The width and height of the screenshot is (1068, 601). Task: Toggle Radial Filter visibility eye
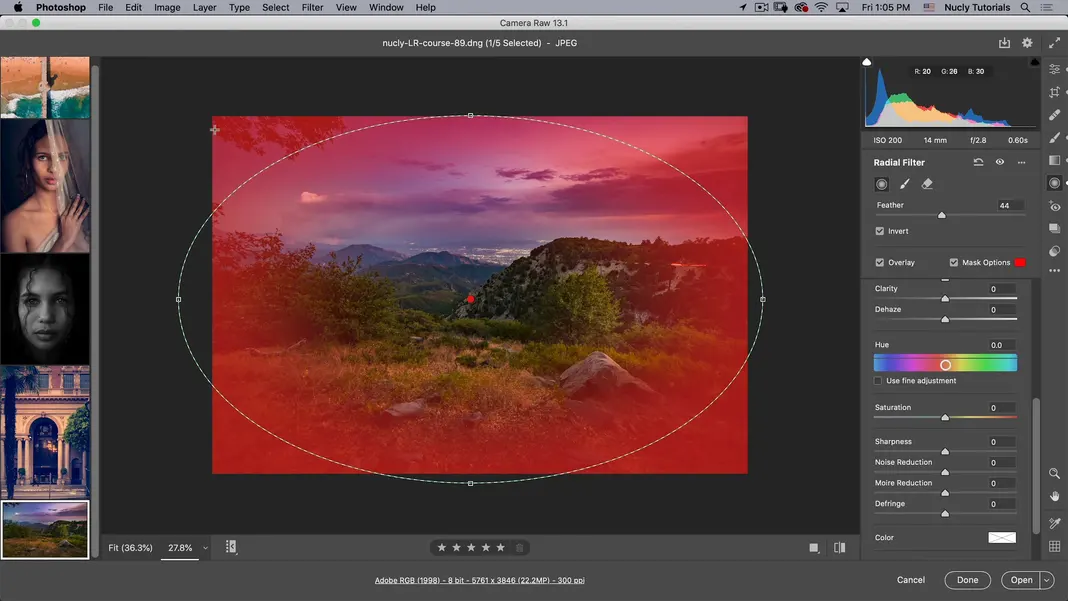[x=999, y=162]
